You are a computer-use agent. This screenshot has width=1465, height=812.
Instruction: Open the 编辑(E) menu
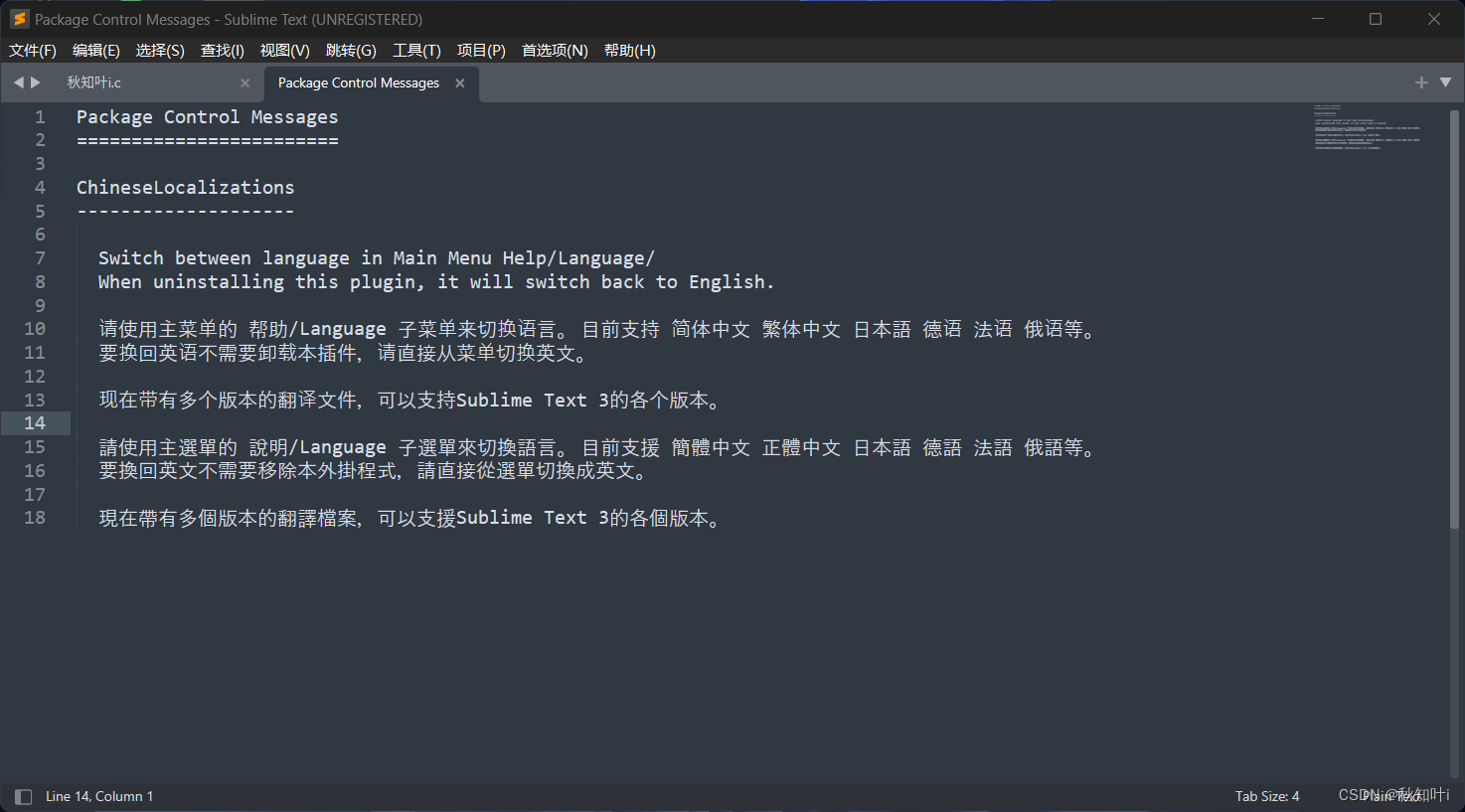tap(96, 51)
